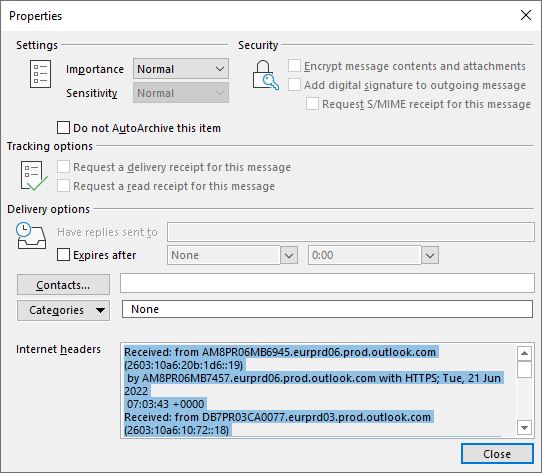Screen dimensions: 542x473
Task: Click the Internet headers scrollbar thumb
Action: point(524,369)
